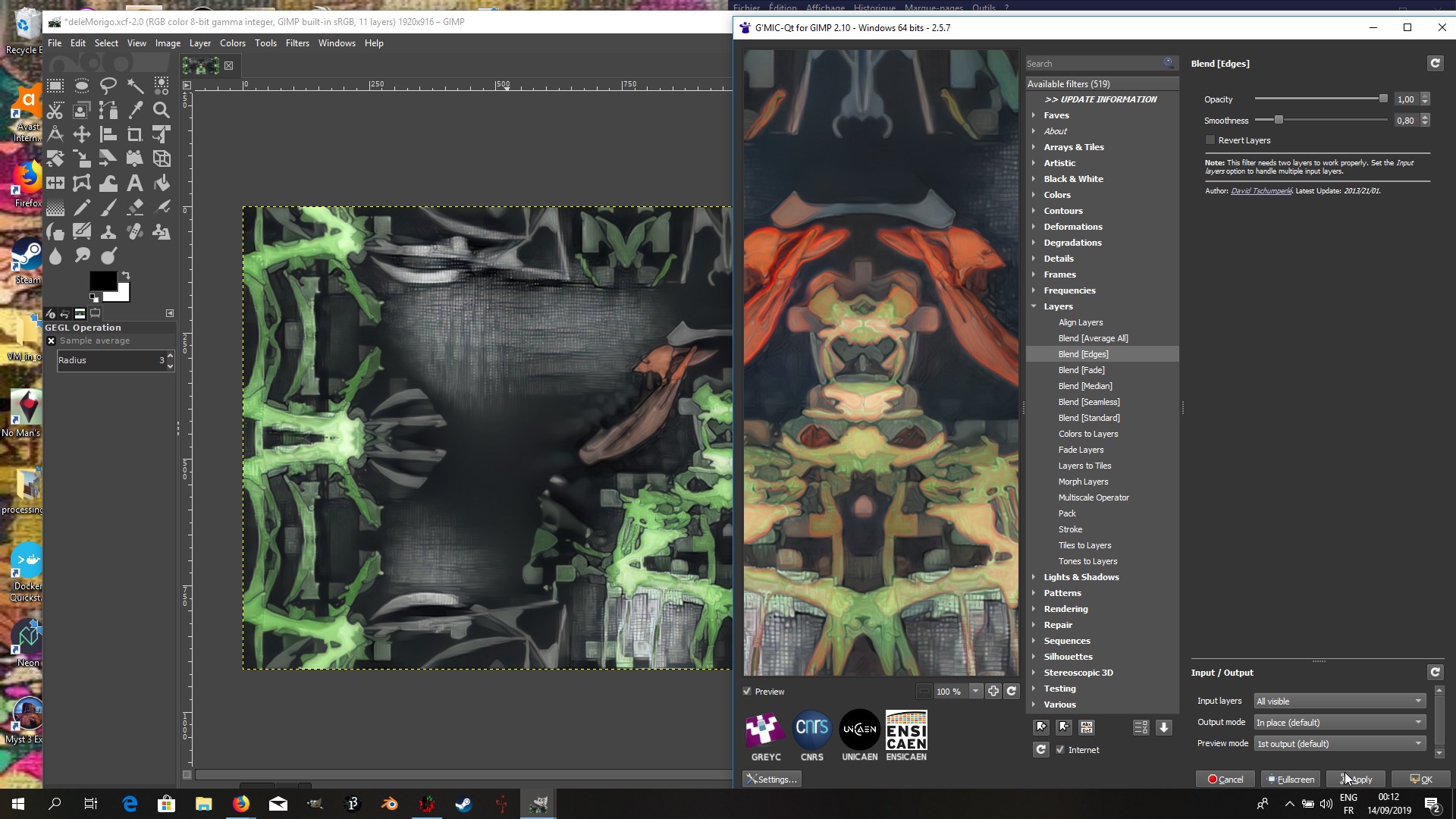The width and height of the screenshot is (1456, 819).
Task: Select the Heal bandage tool
Action: [135, 231]
